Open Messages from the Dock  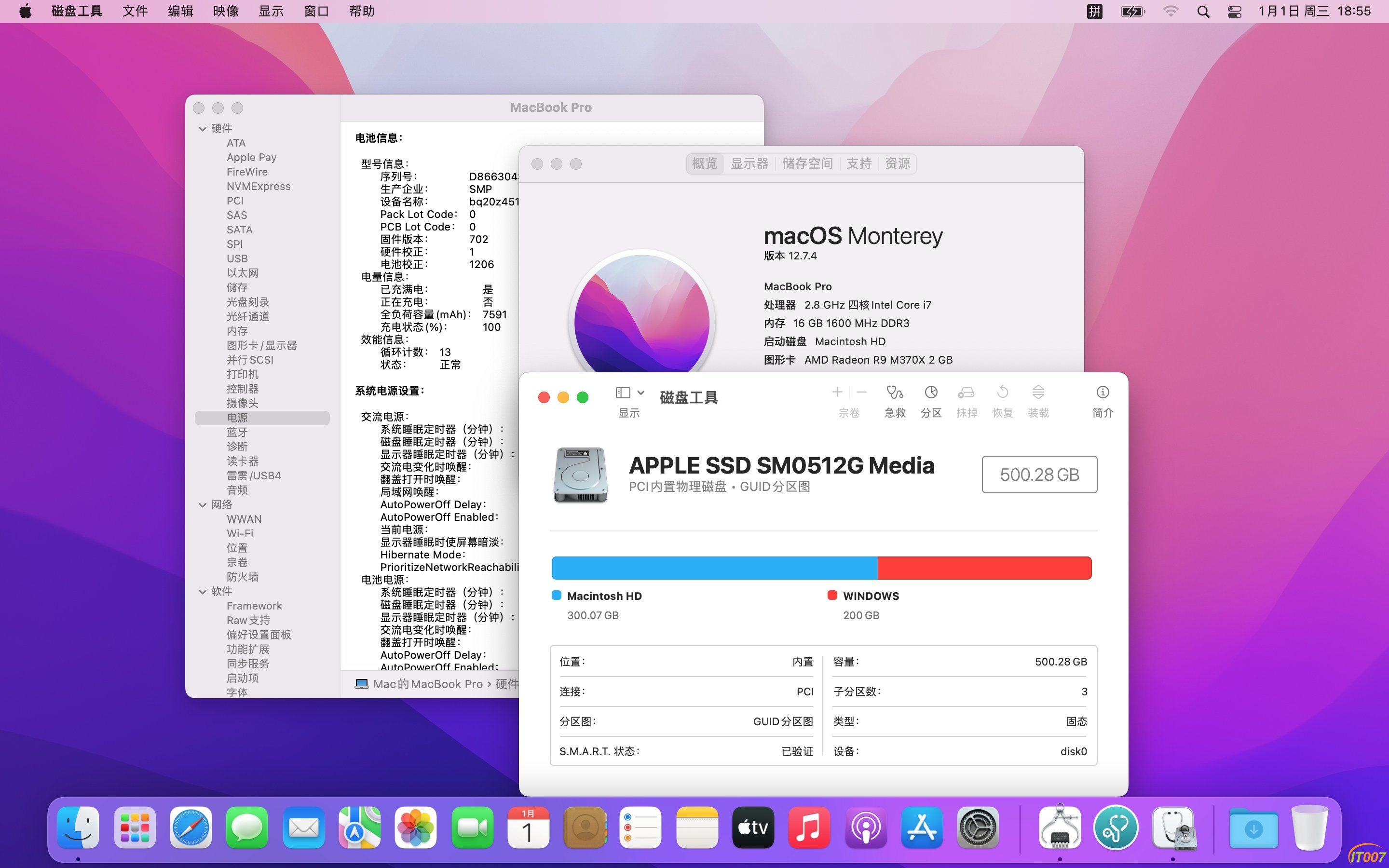[x=247, y=827]
